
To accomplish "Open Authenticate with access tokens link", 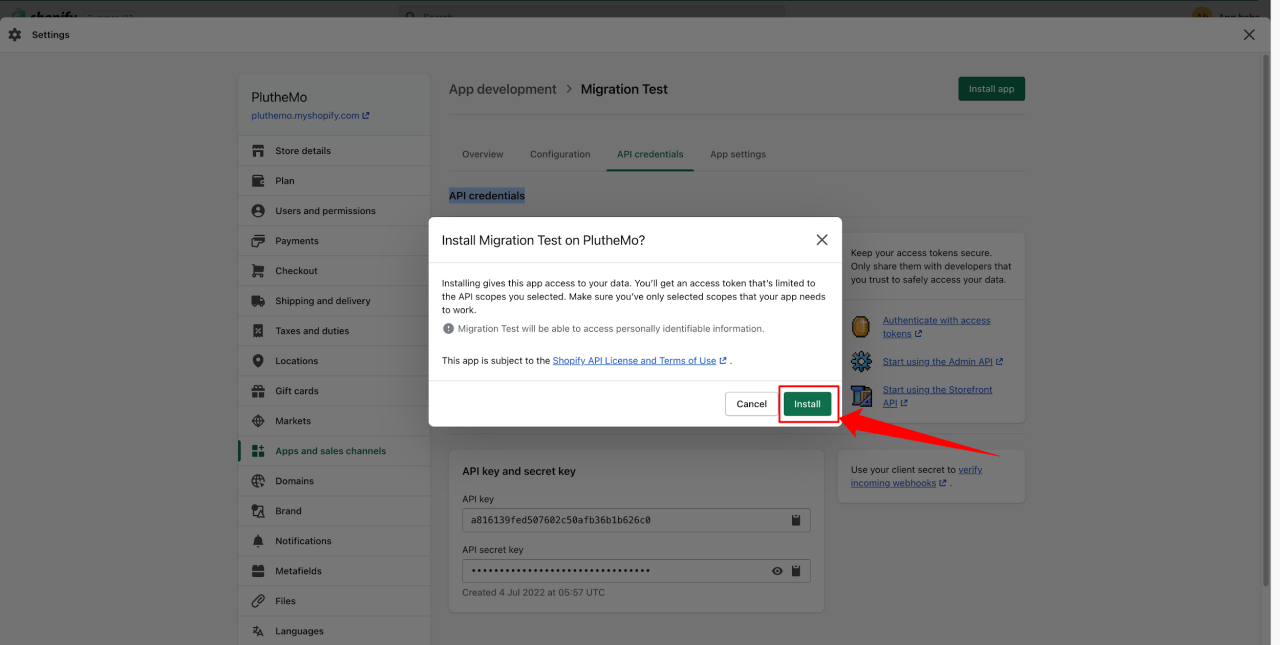I will (x=937, y=327).
